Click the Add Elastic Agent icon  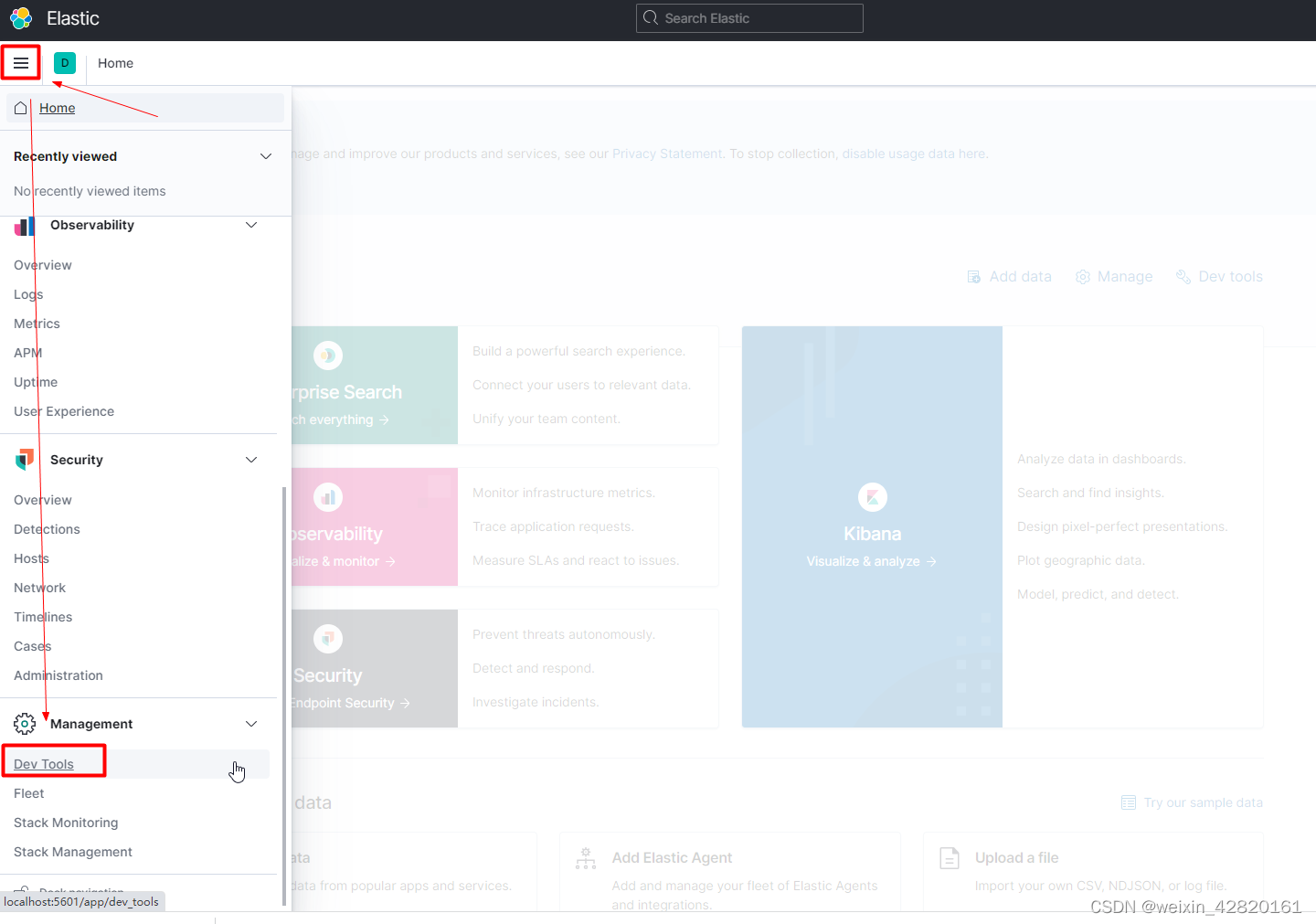(586, 857)
